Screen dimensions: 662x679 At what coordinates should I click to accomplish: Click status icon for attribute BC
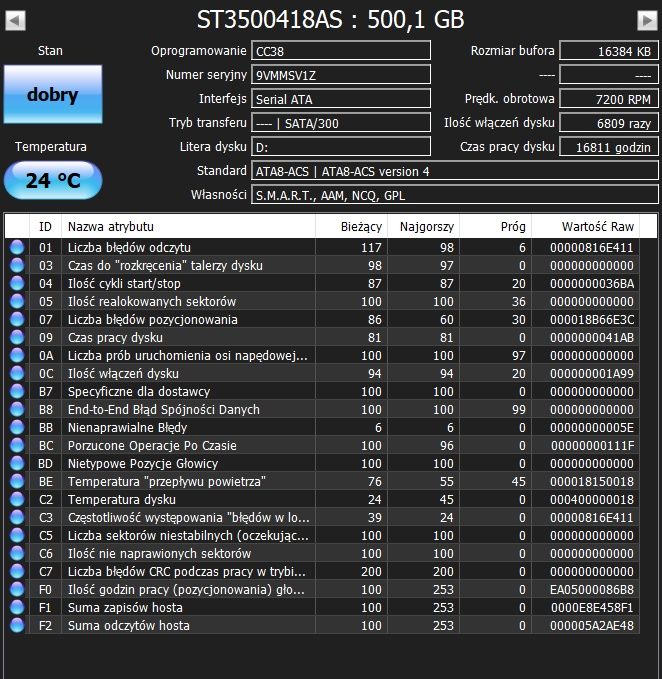point(17,445)
